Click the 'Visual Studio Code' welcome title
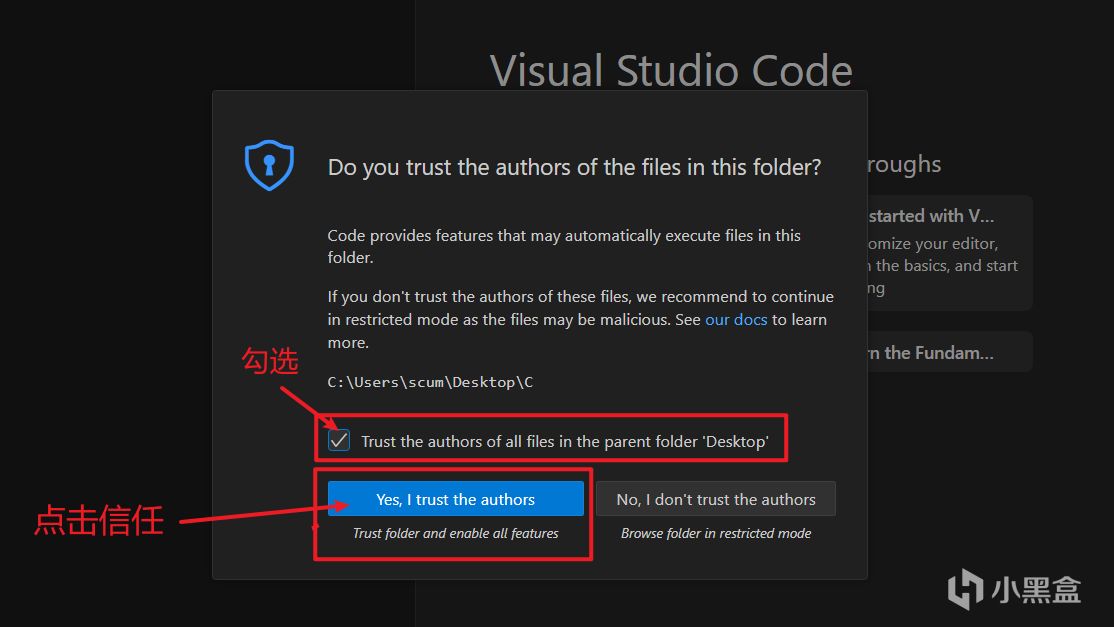Viewport: 1114px width, 627px height. click(x=671, y=71)
